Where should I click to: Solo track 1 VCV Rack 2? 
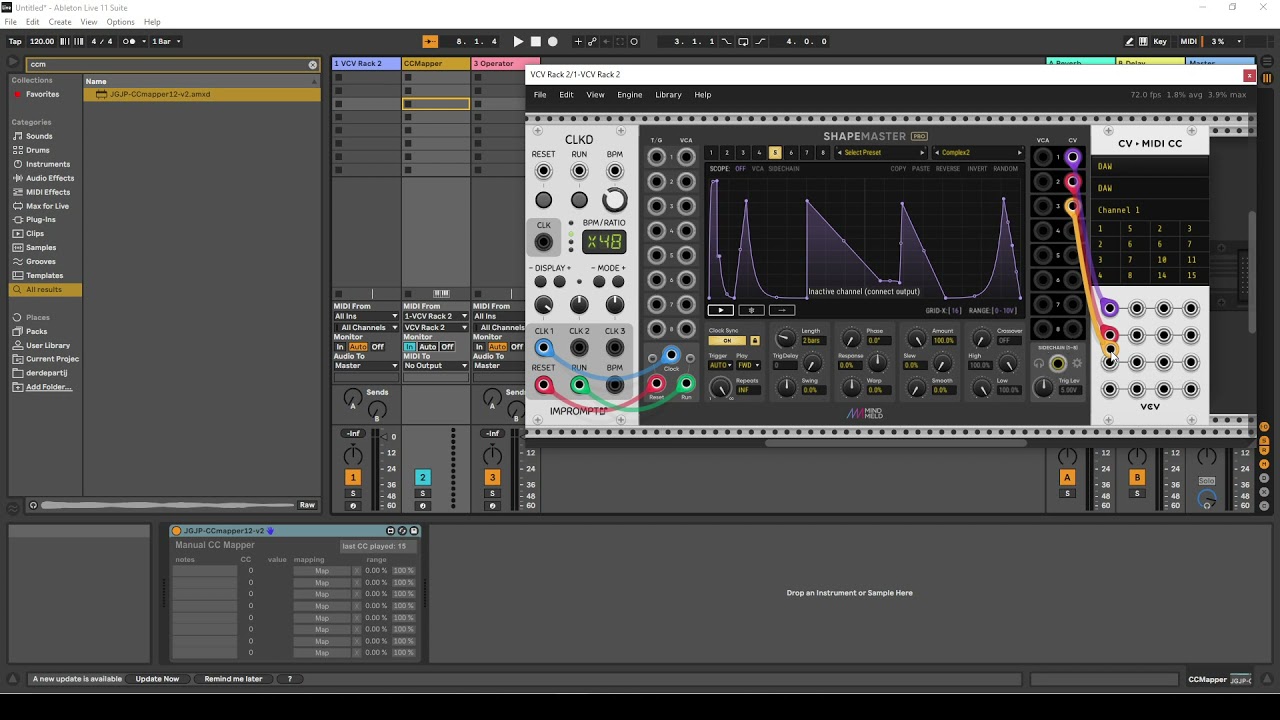click(x=353, y=493)
